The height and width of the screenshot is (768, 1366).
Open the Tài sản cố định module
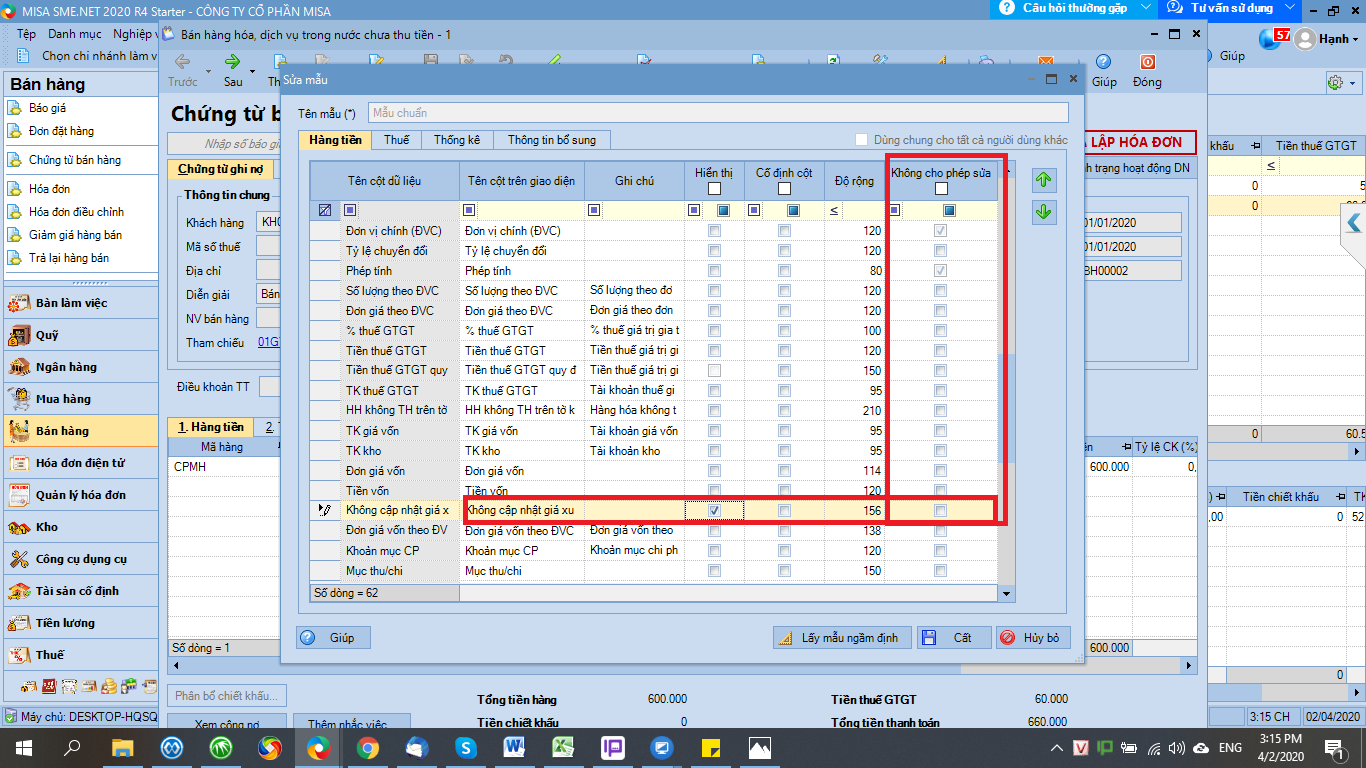[80, 591]
